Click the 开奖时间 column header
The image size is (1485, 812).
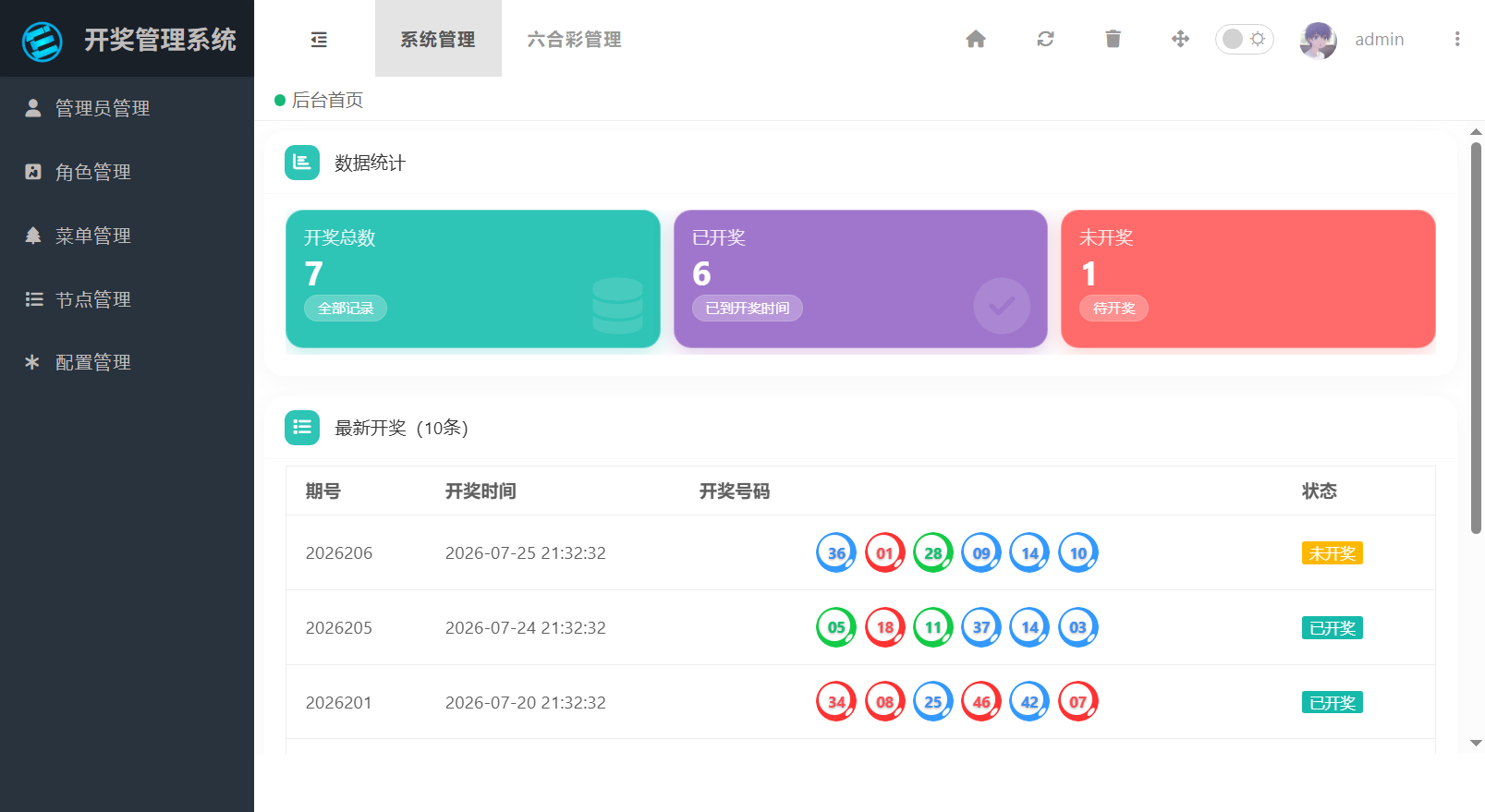[x=481, y=491]
